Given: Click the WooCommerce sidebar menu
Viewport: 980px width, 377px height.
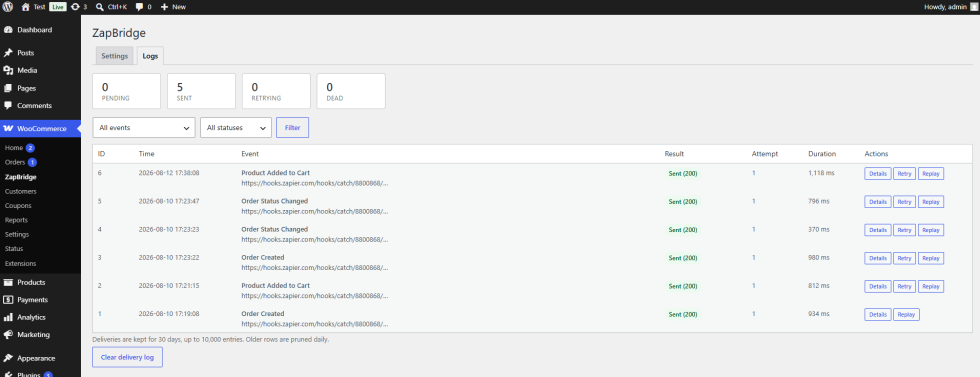Looking at the screenshot, I should (40, 128).
